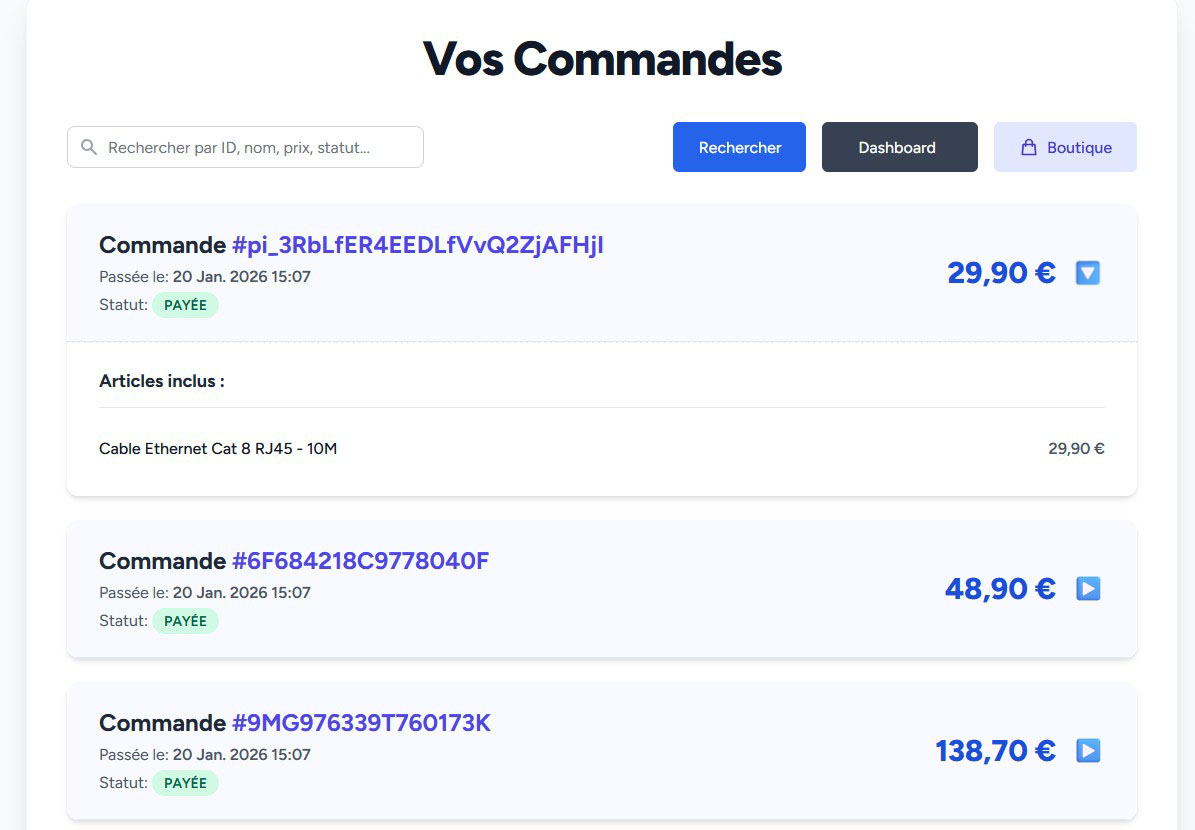
Task: Go to the Boutique store
Action: [x=1065, y=147]
